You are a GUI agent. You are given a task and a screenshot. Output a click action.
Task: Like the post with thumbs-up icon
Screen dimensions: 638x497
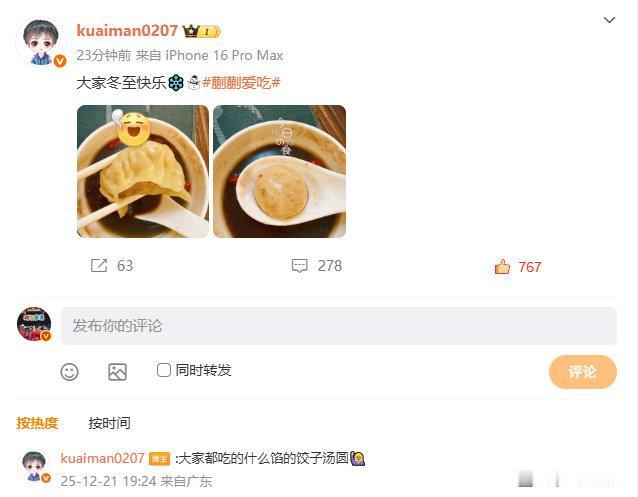502,267
